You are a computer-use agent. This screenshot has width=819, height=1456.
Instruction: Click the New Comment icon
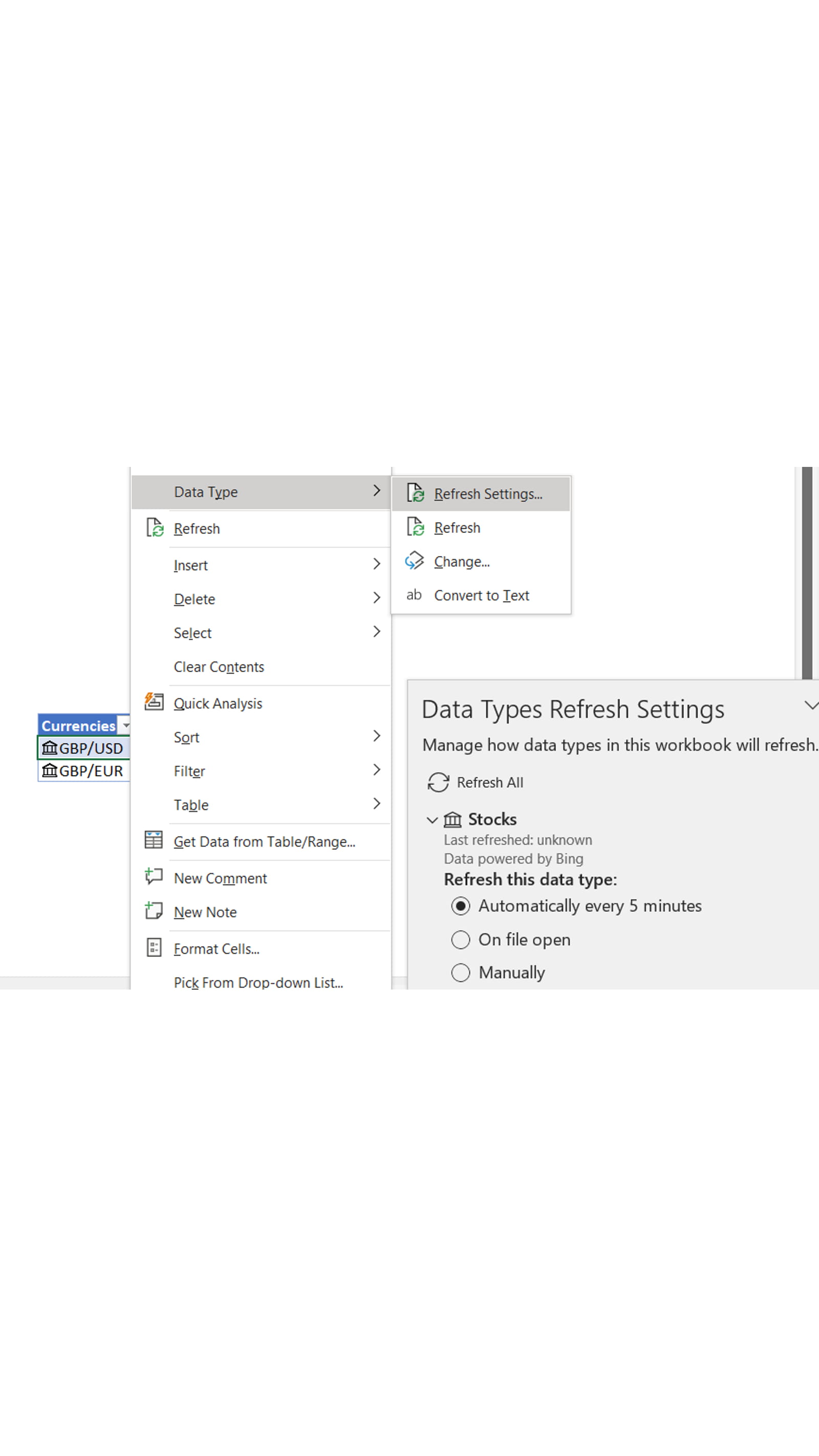pos(154,877)
